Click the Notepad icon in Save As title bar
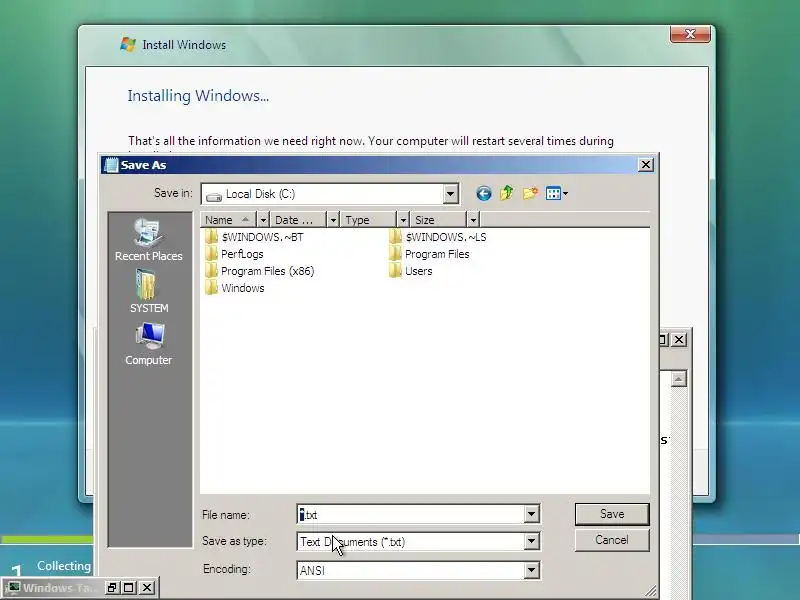Image resolution: width=800 pixels, height=600 pixels. point(111,165)
